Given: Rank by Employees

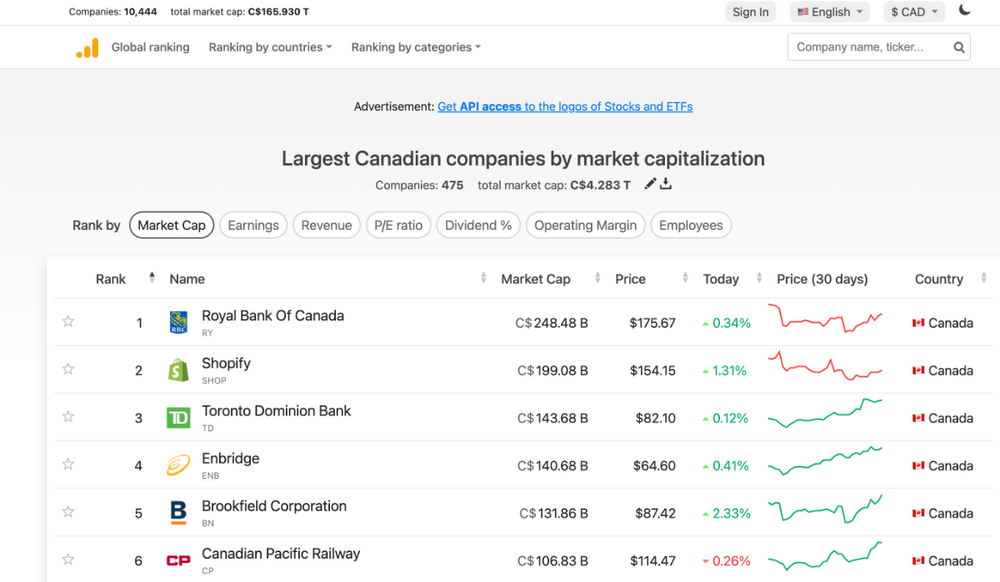Looking at the screenshot, I should coord(691,225).
